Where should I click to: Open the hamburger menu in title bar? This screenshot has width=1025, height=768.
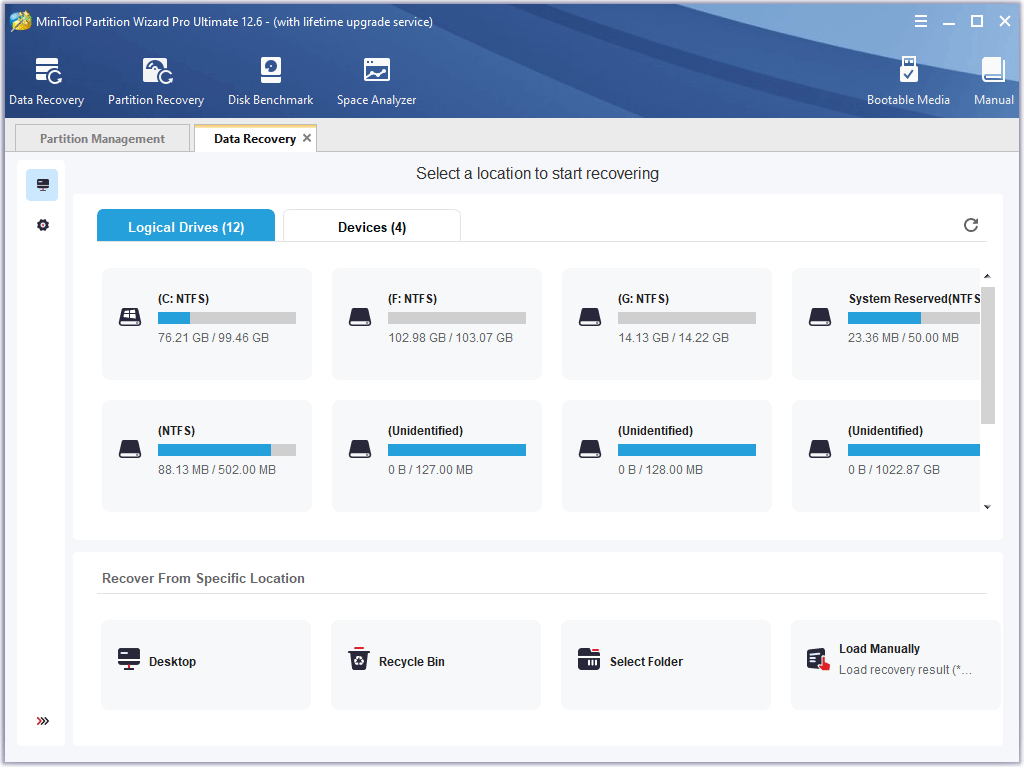click(920, 22)
